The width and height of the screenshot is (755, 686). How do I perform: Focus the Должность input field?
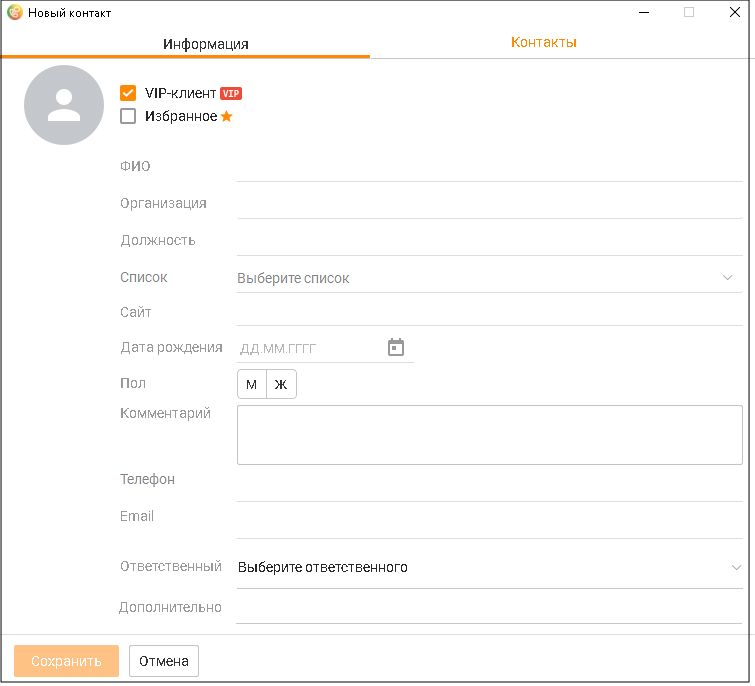coord(489,243)
